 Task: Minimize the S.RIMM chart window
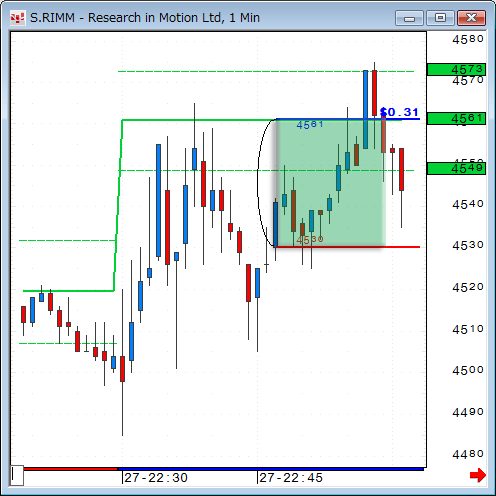pos(409,18)
